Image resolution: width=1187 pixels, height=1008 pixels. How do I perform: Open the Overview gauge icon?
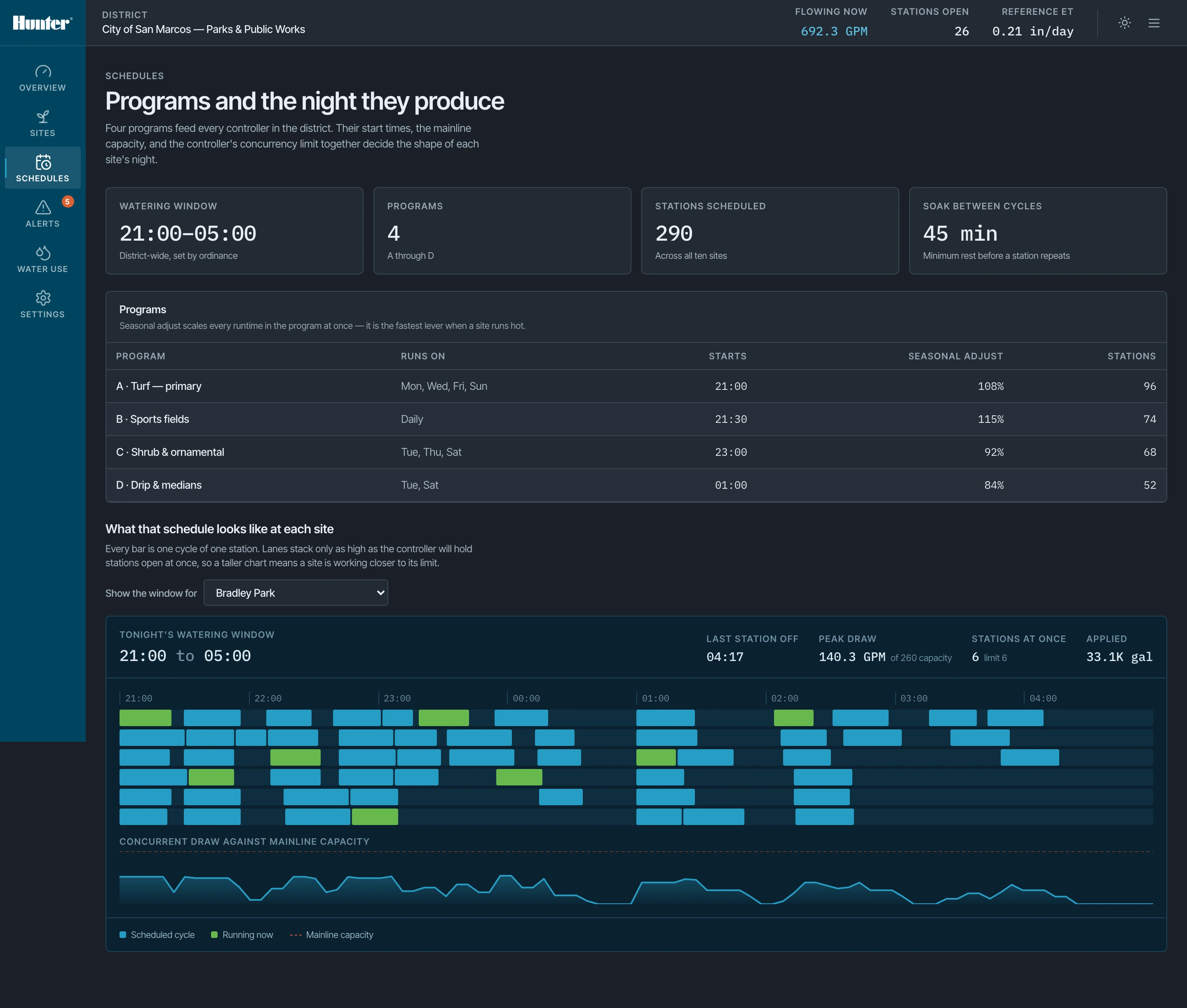coord(43,71)
